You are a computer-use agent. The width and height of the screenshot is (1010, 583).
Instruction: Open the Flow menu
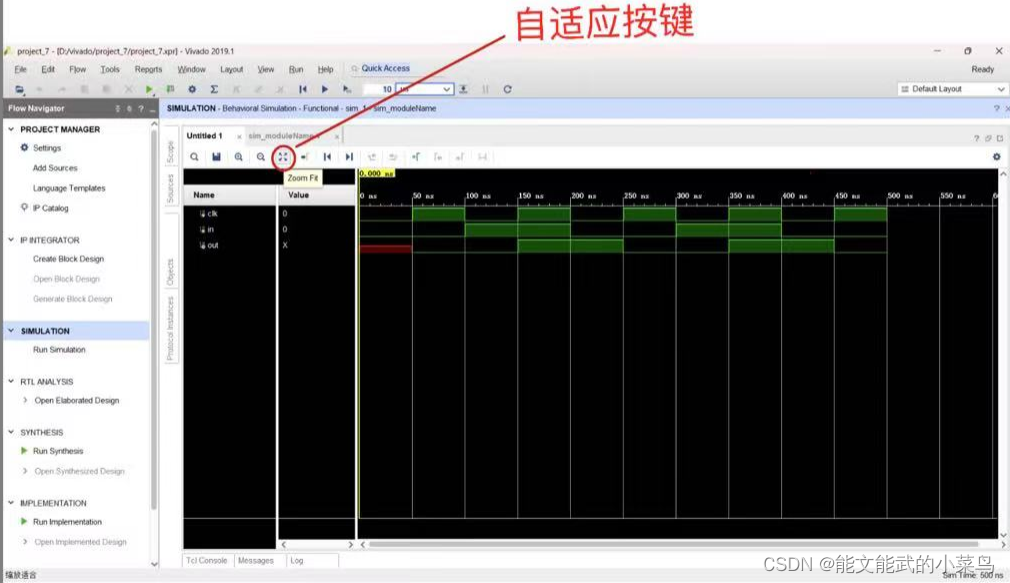click(77, 69)
